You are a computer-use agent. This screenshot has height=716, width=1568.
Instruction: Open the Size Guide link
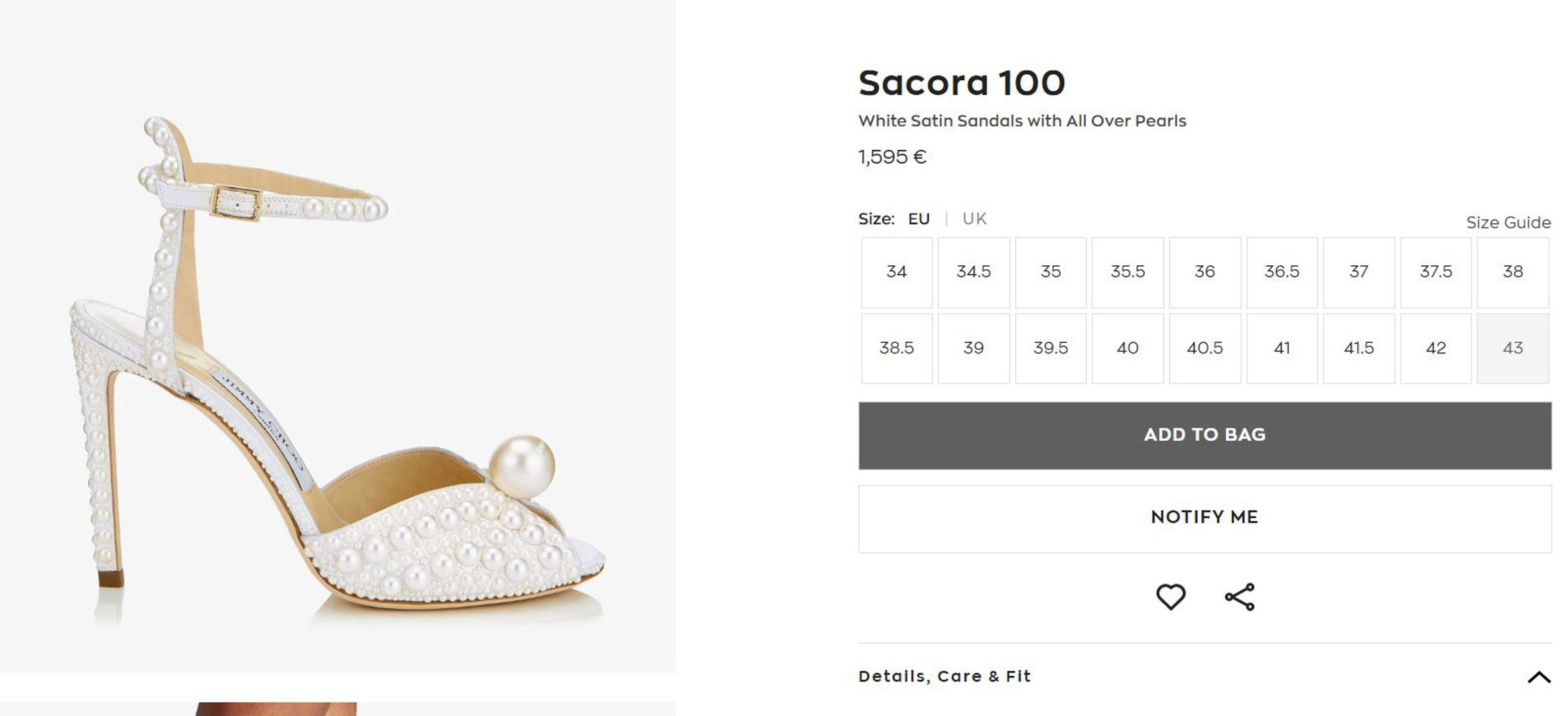click(x=1508, y=223)
